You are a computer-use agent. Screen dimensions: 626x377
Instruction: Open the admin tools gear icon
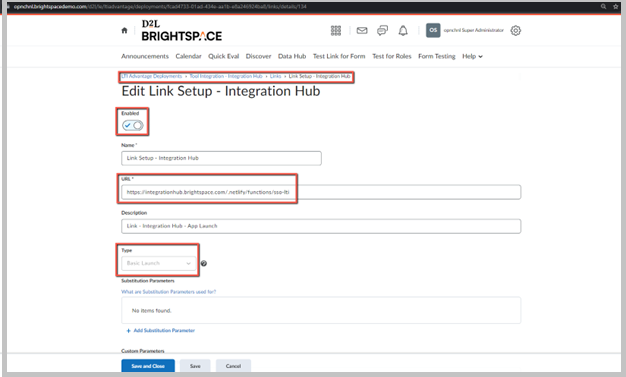[x=515, y=30]
